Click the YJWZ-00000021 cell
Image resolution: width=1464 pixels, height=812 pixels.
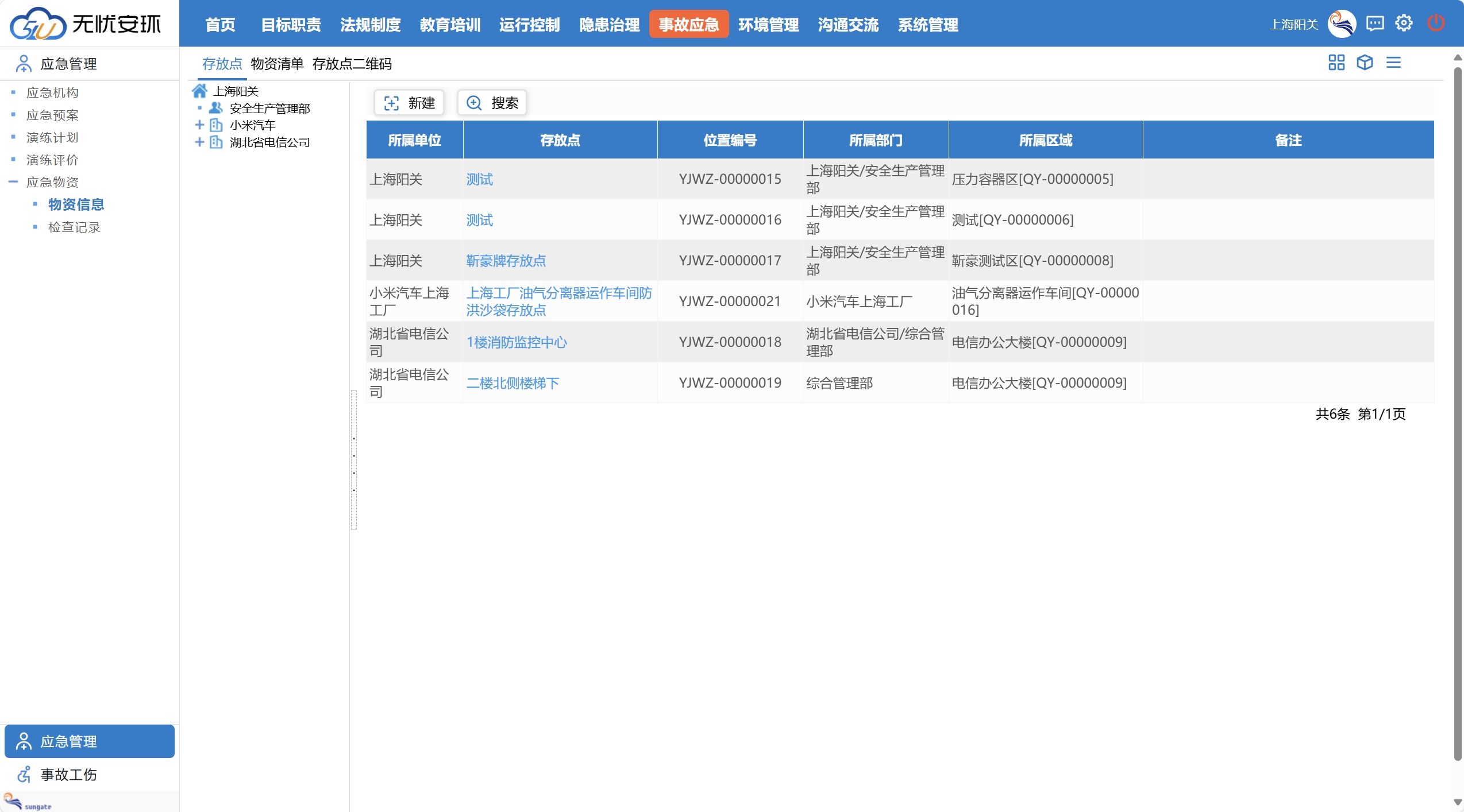pos(730,301)
